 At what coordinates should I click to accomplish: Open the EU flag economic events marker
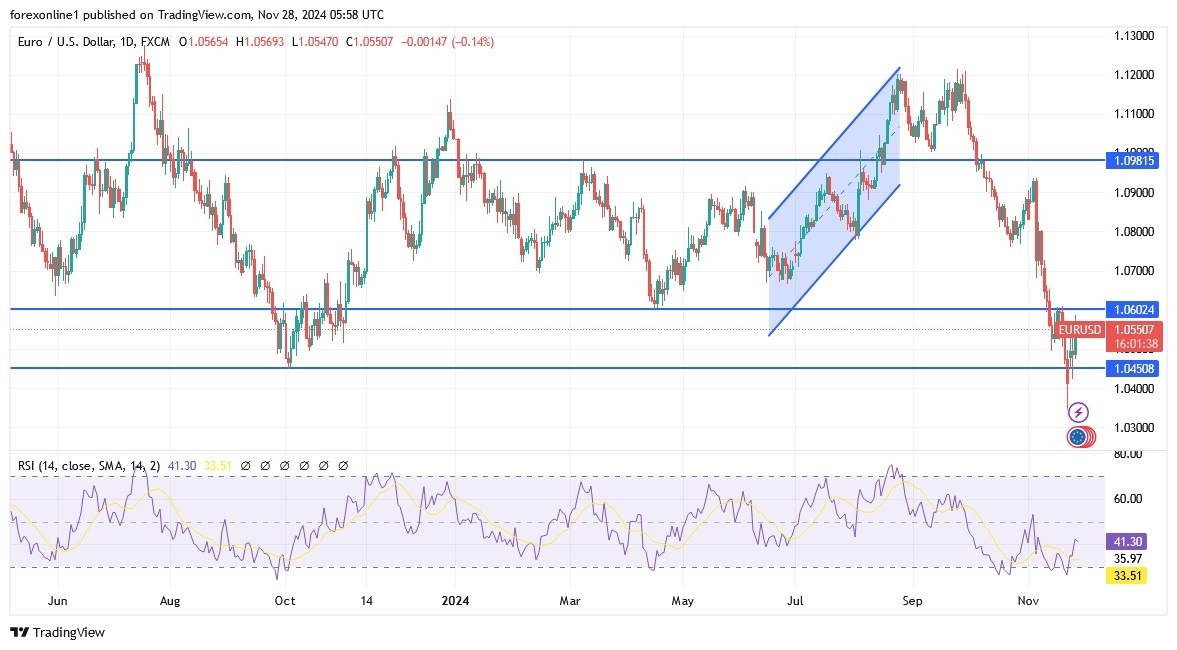[1078, 437]
